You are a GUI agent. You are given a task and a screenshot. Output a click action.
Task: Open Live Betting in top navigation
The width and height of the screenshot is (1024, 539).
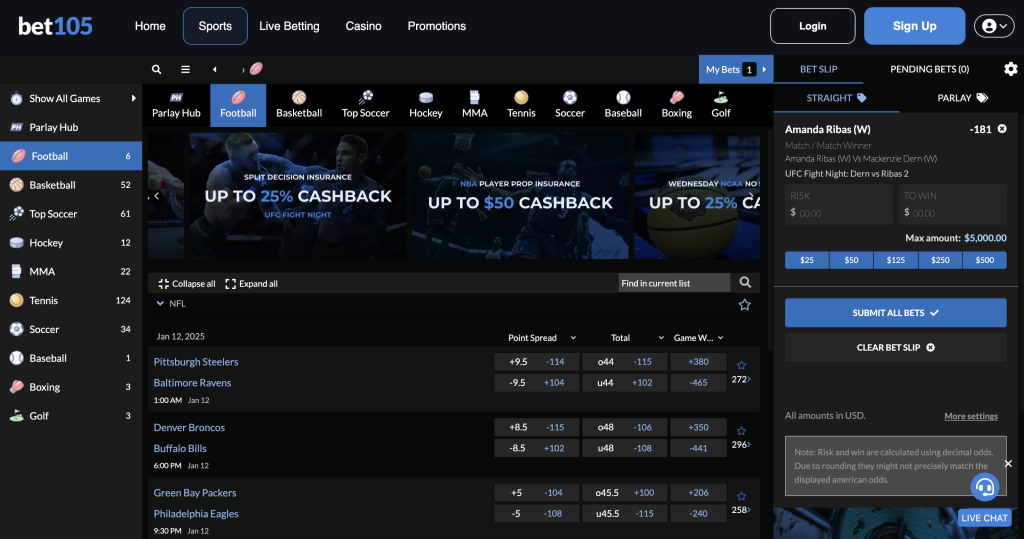coord(289,26)
